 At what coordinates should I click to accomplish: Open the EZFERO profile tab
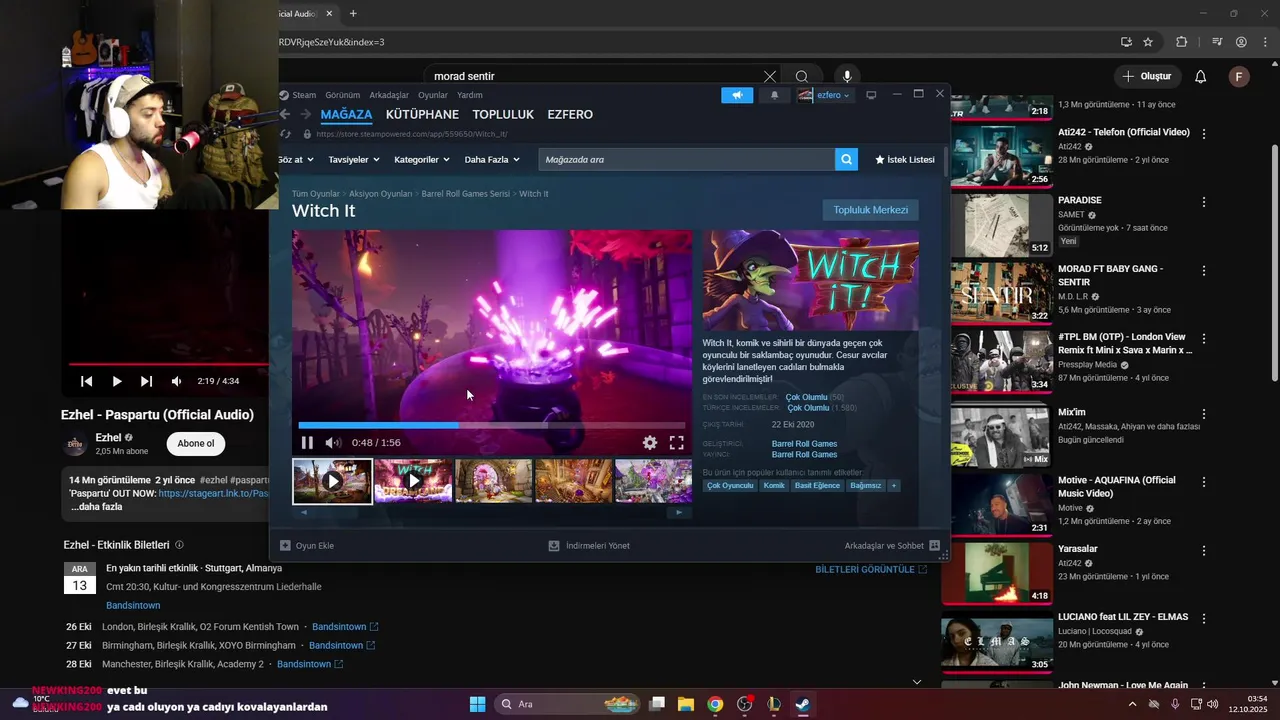[x=570, y=114]
